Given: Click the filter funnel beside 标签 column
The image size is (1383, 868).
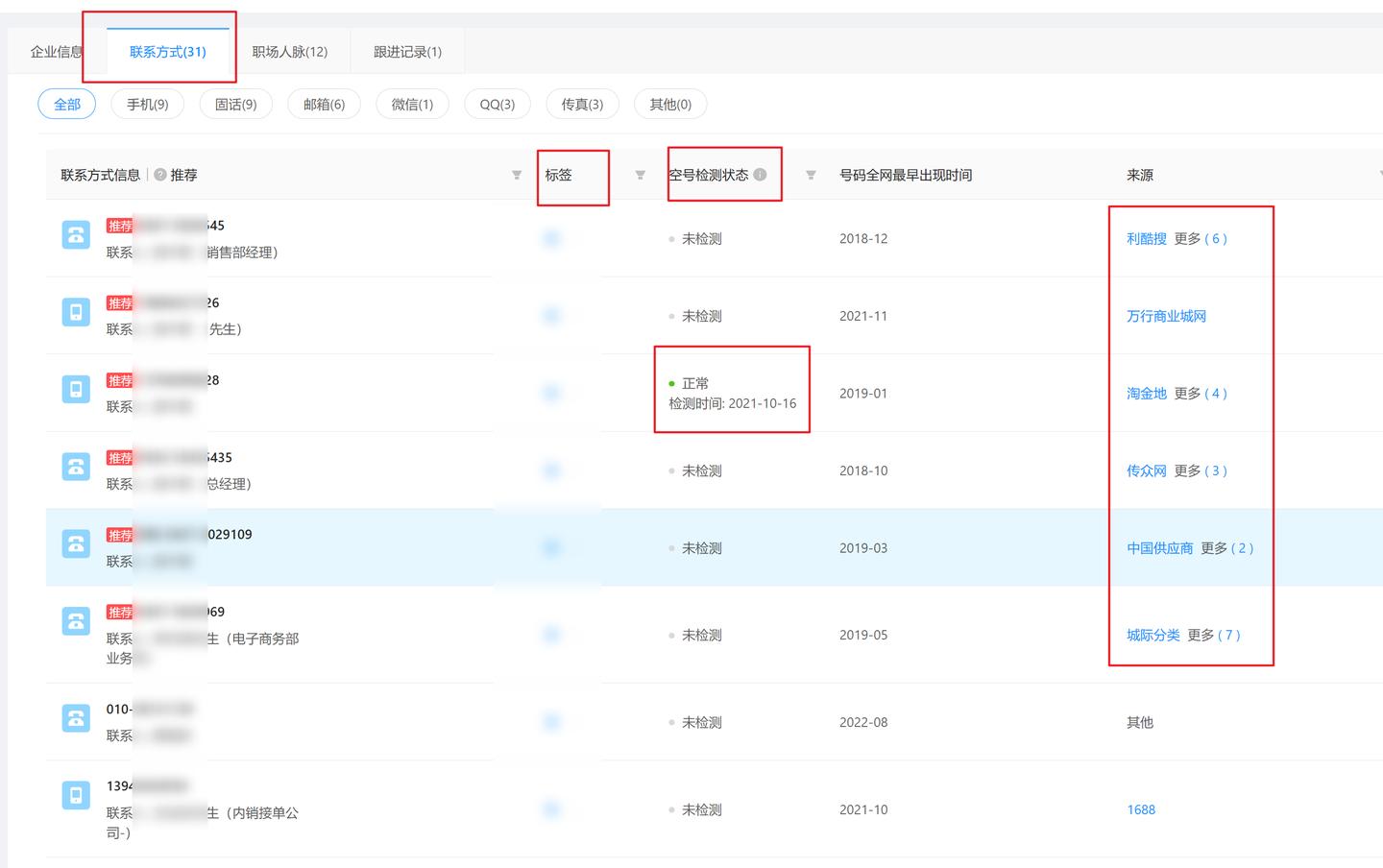Looking at the screenshot, I should click(x=639, y=176).
